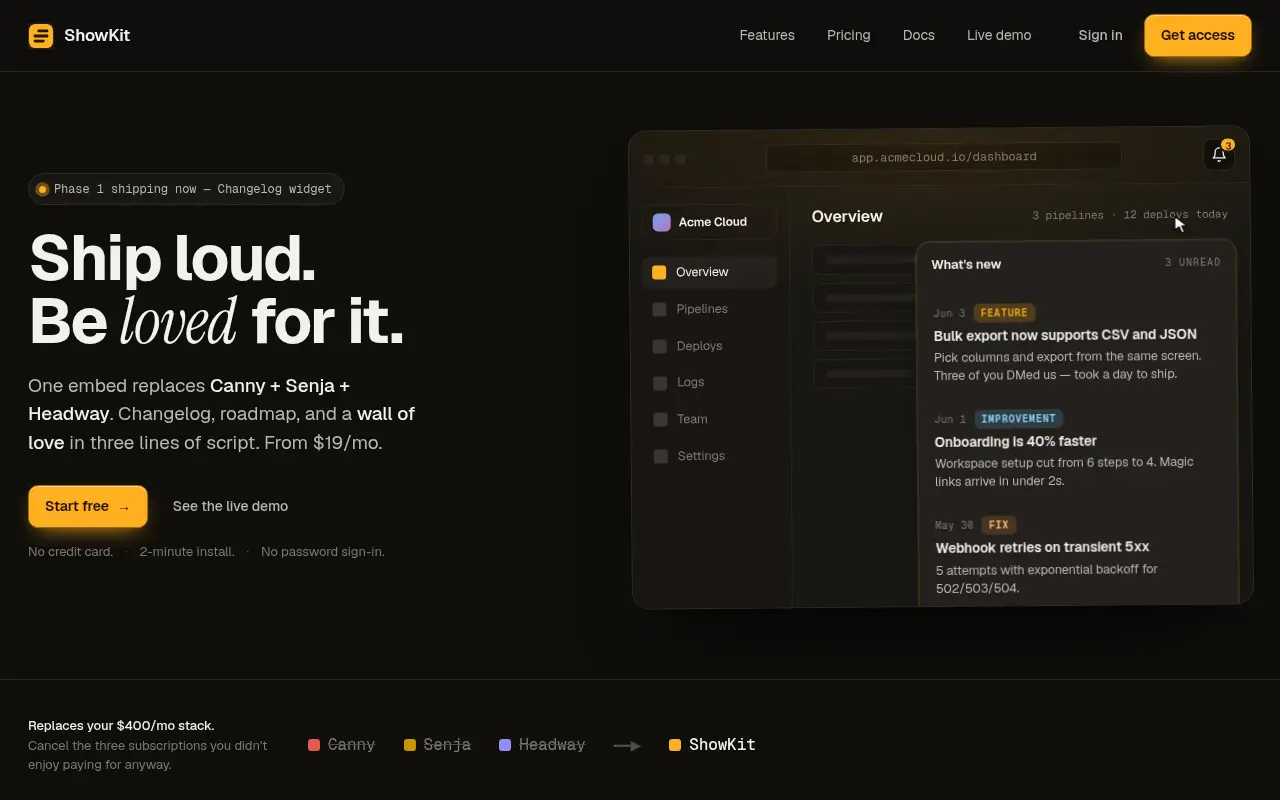Click the Settings sidebar icon

[661, 456]
